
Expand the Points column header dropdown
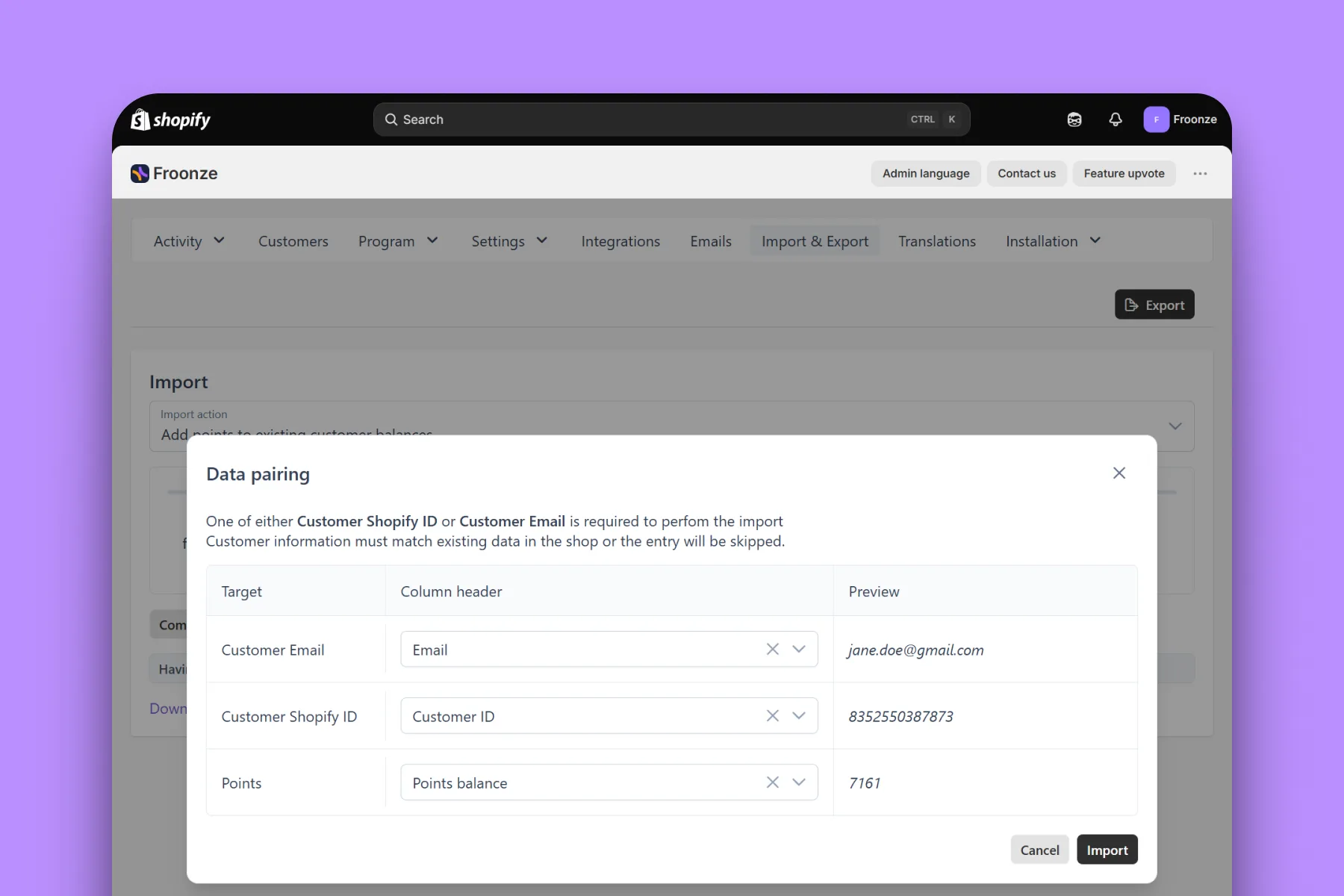pos(799,783)
